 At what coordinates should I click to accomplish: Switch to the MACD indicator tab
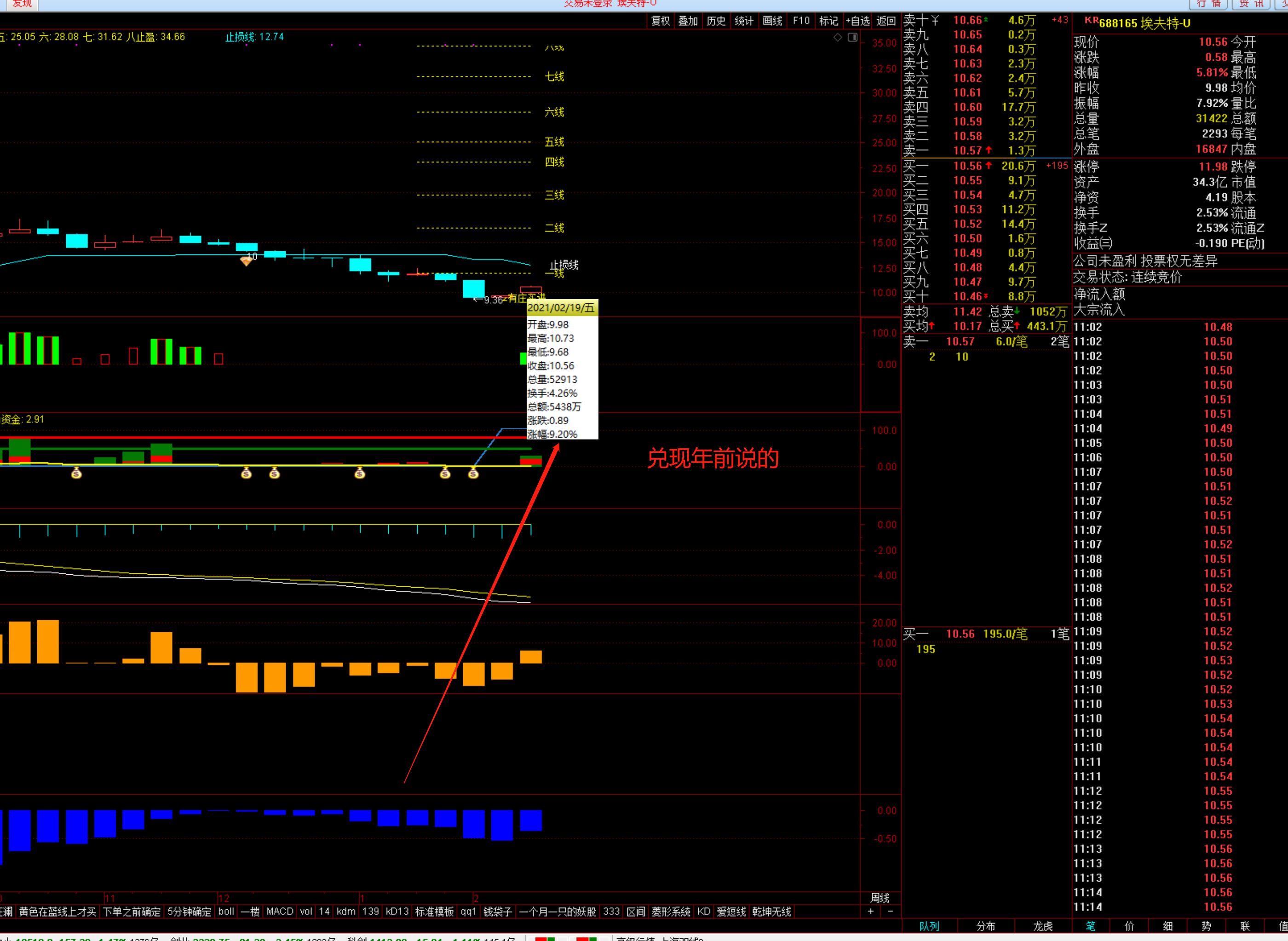click(280, 912)
